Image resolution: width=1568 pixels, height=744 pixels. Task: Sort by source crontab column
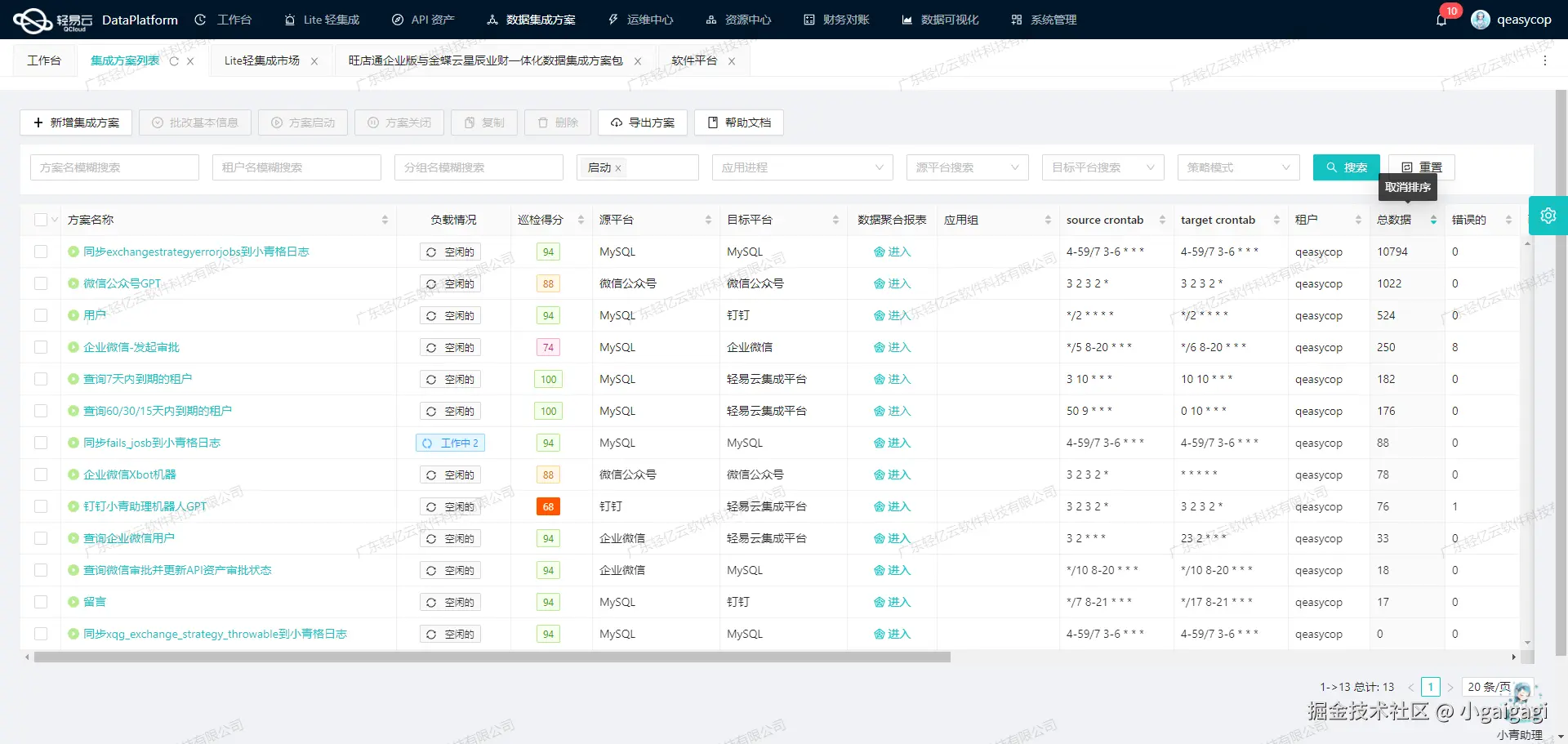[1162, 220]
